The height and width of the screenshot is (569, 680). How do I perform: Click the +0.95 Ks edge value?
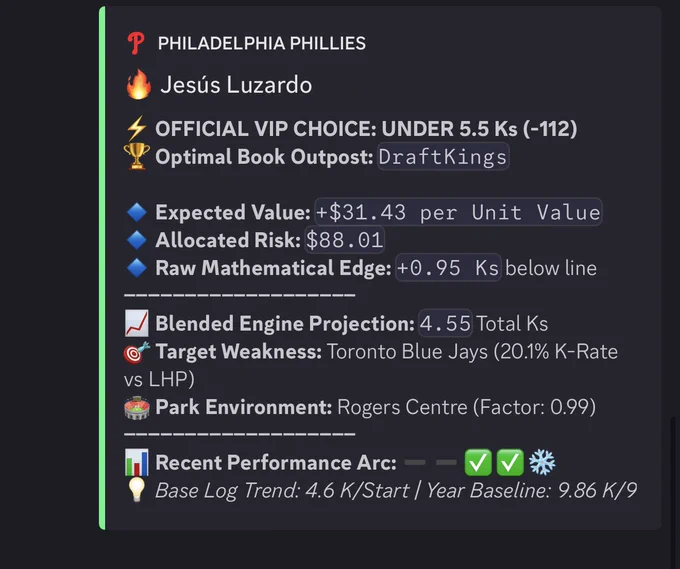448,268
